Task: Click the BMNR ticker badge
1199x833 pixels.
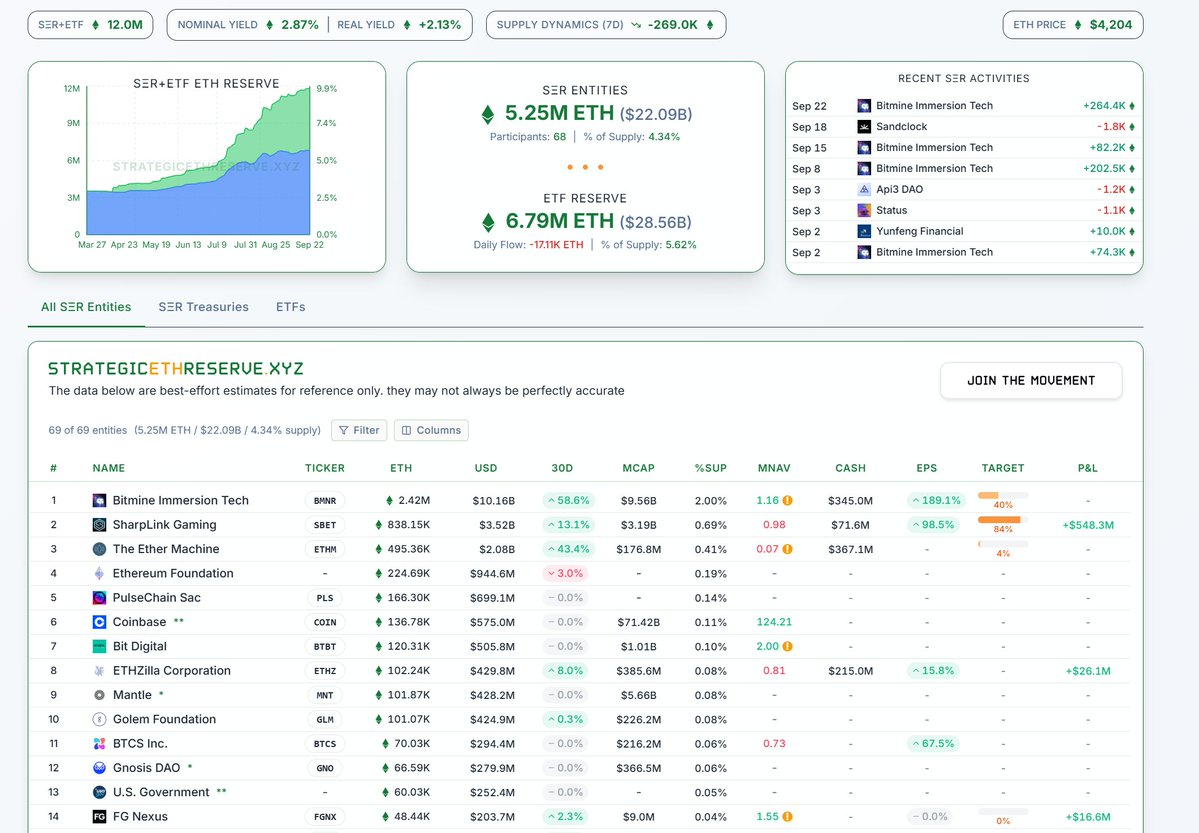Action: (x=325, y=501)
